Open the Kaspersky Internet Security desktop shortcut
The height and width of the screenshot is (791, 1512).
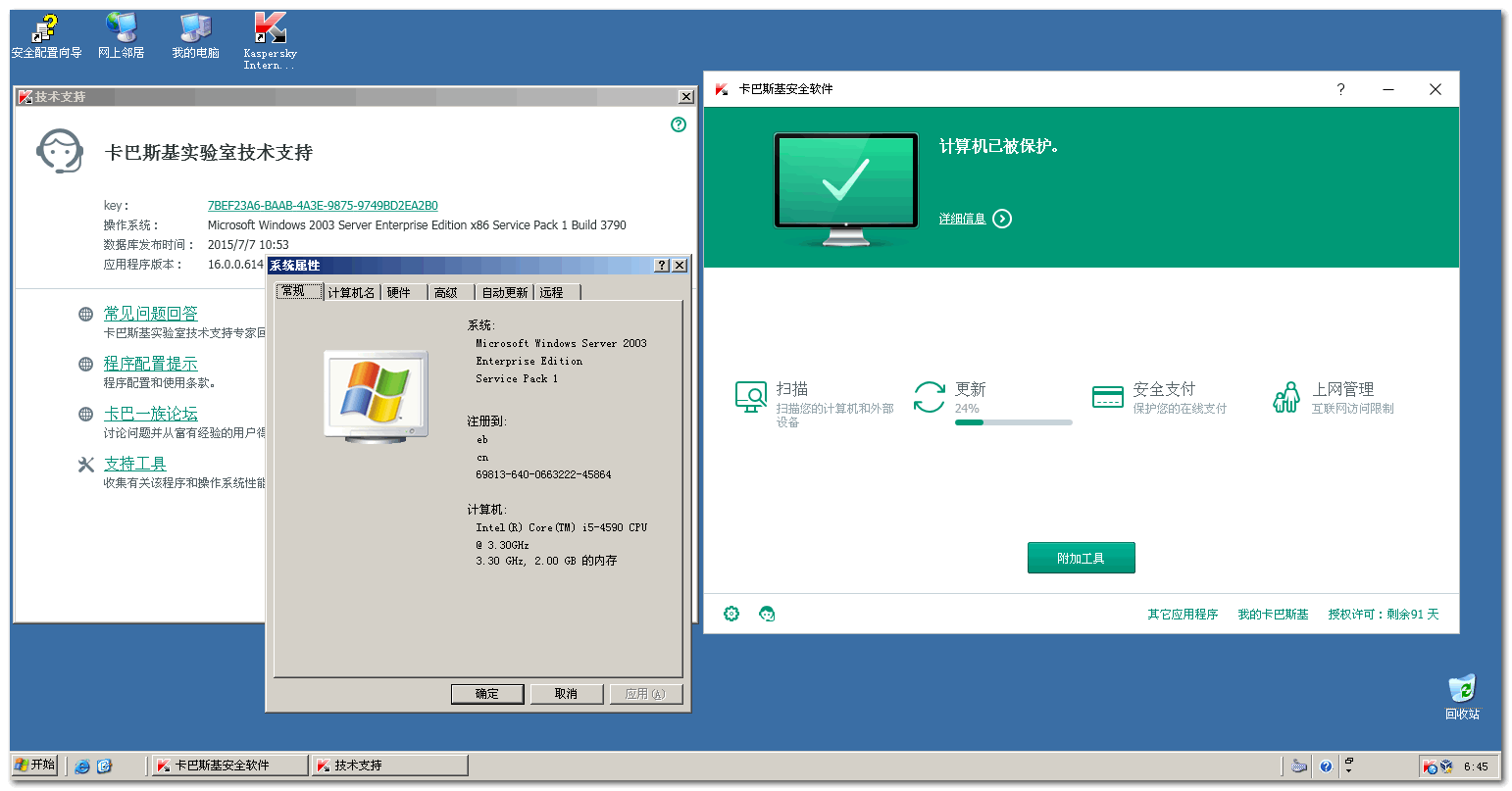point(270,40)
